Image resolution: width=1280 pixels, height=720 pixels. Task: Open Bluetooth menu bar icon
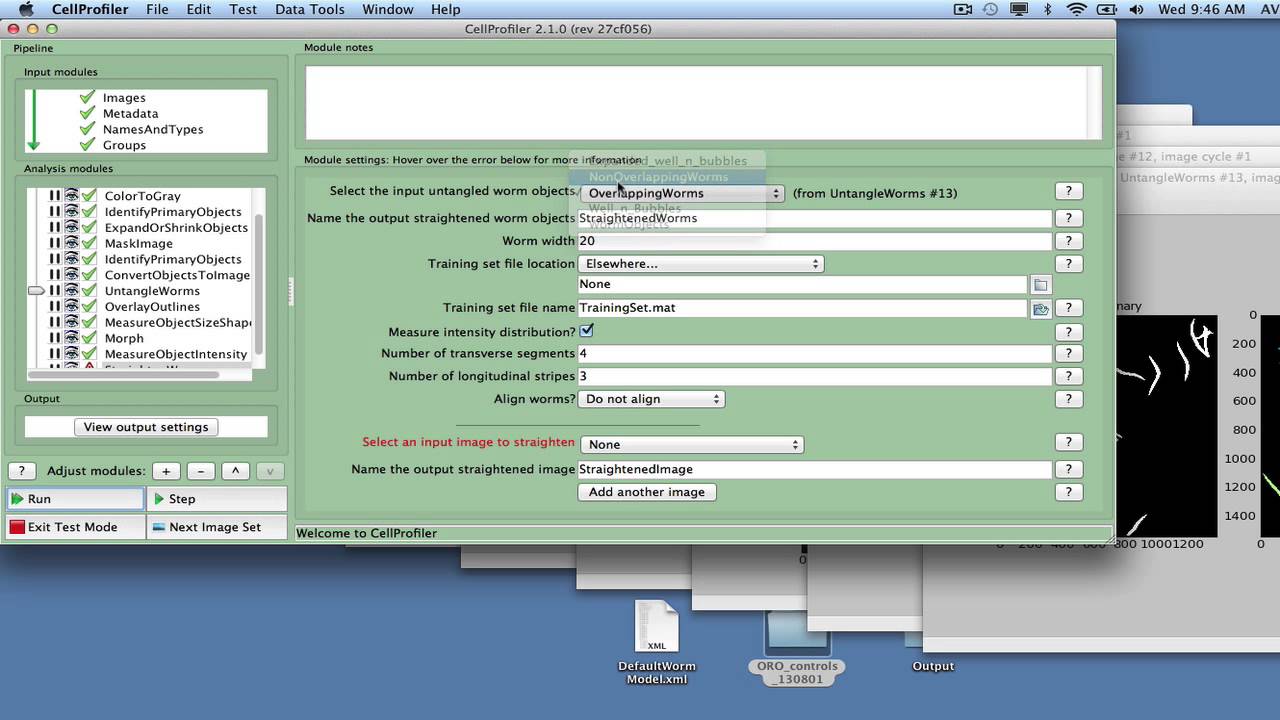pos(1047,9)
